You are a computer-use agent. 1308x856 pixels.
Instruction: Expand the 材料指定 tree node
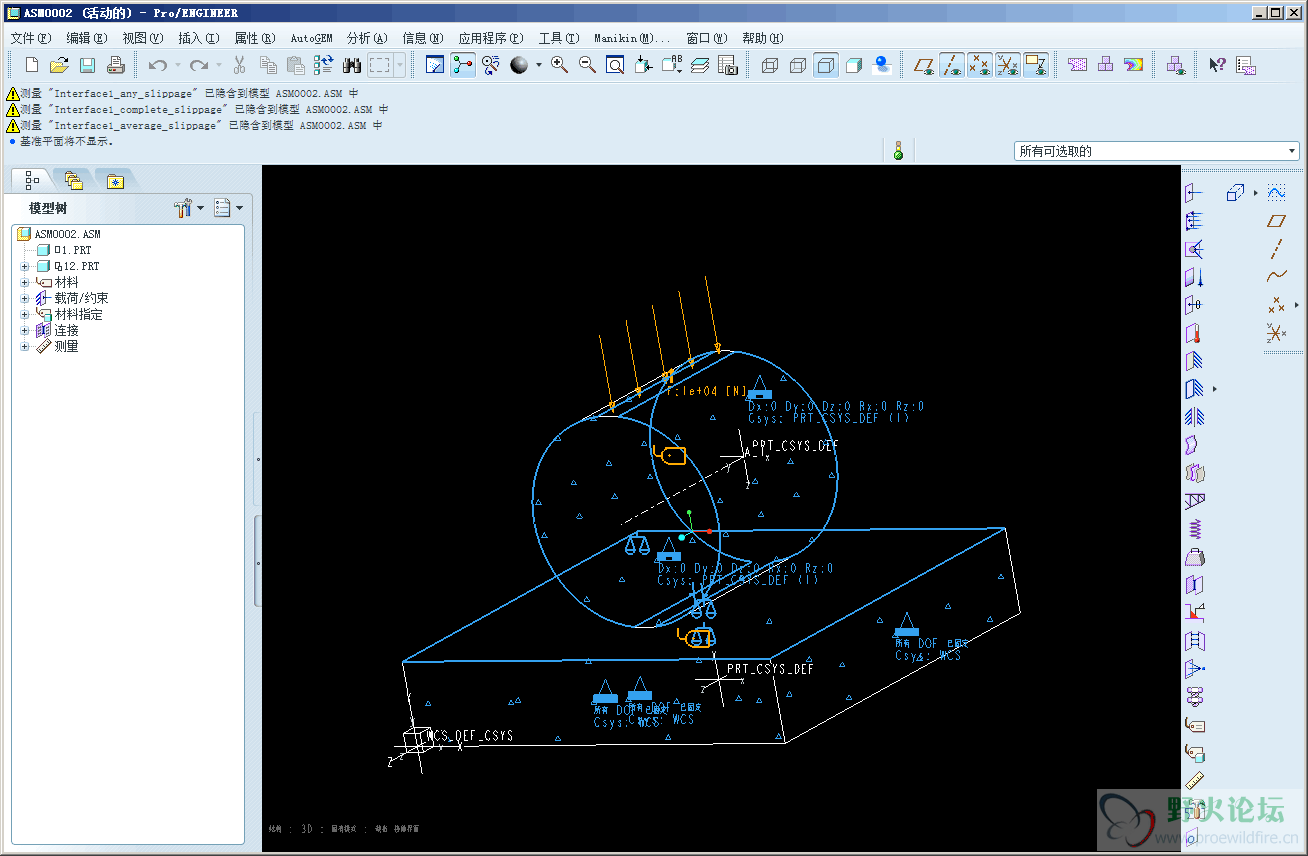24,314
